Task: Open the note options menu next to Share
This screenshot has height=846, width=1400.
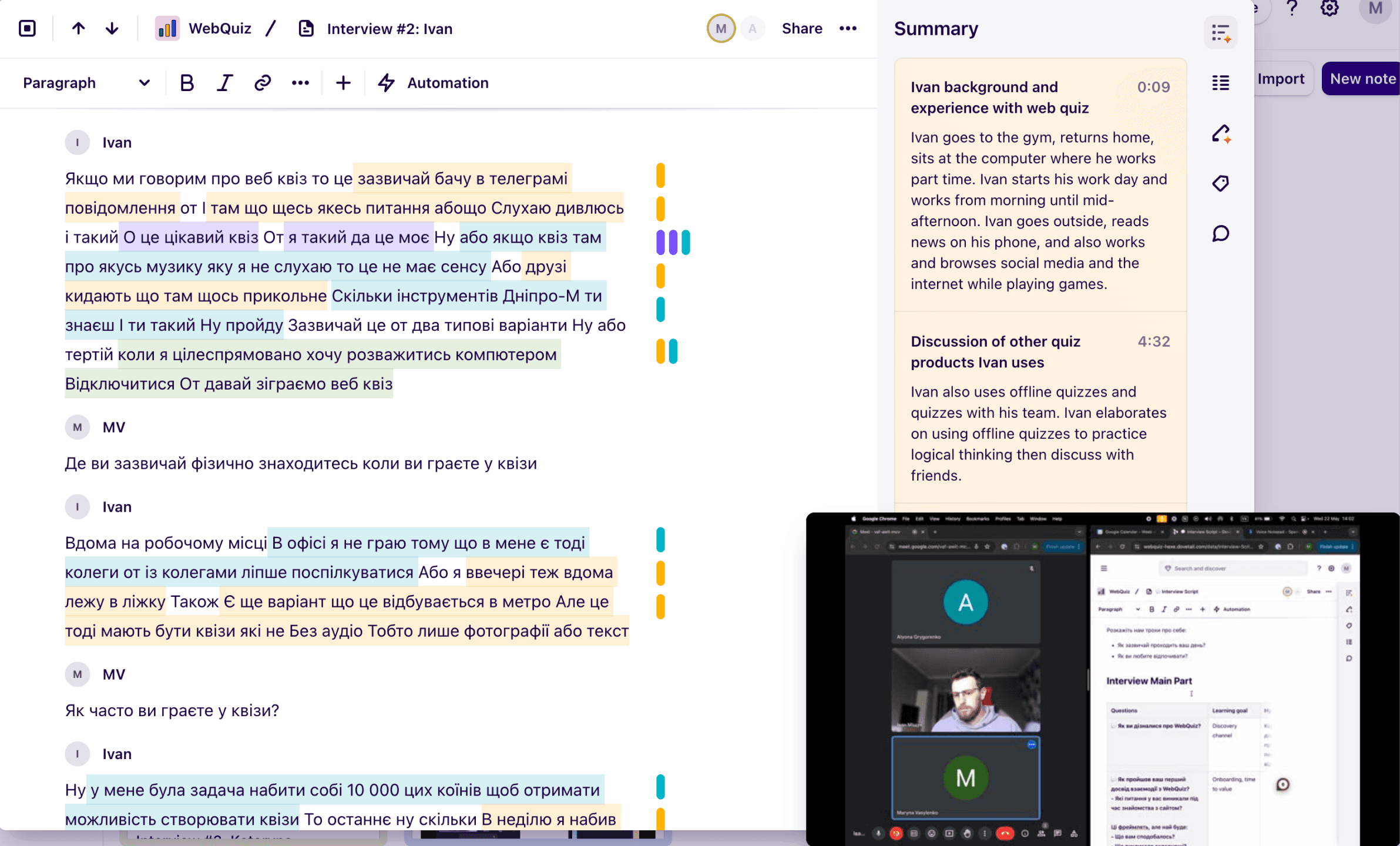Action: point(848,28)
